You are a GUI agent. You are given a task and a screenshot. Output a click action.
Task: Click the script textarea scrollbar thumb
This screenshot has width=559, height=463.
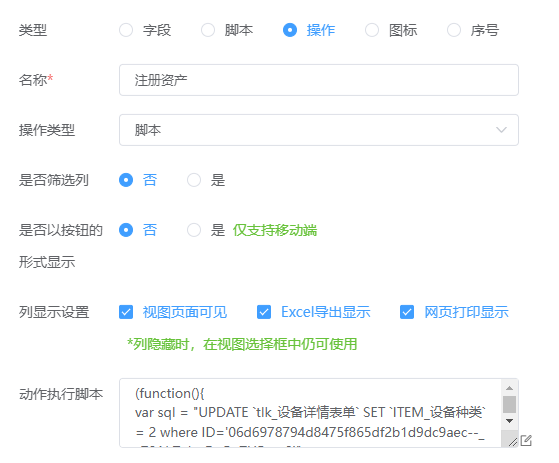(509, 405)
